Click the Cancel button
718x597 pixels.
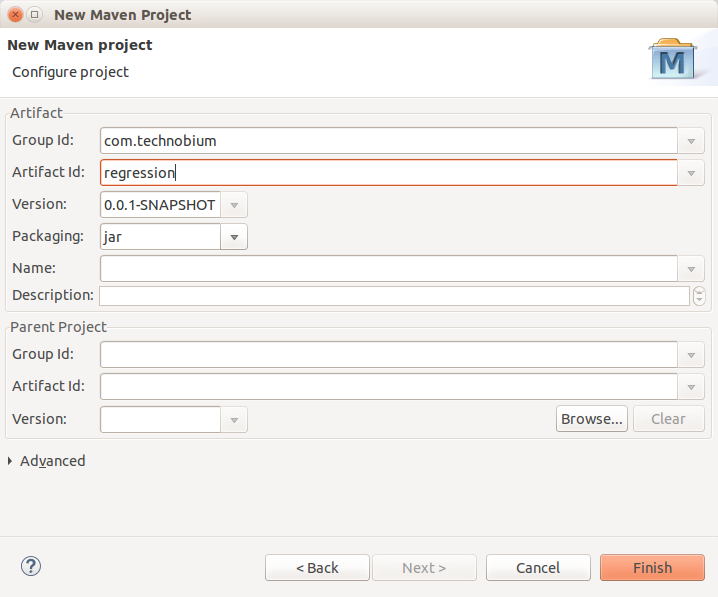click(538, 568)
